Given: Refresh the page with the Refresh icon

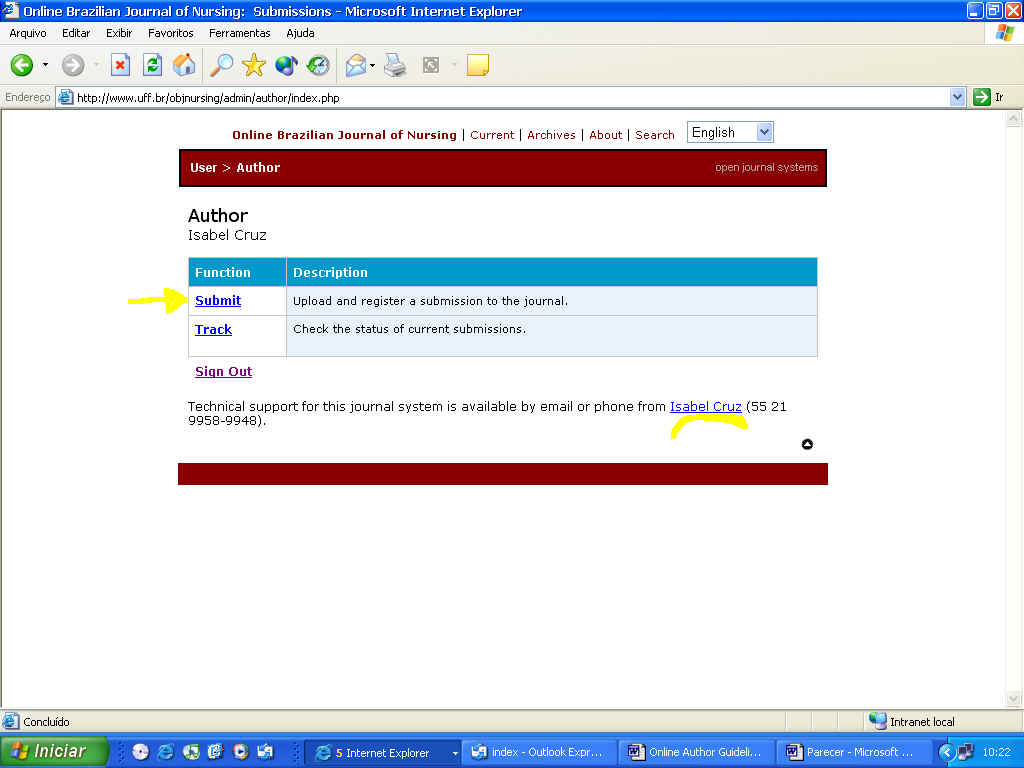Looking at the screenshot, I should click(152, 66).
